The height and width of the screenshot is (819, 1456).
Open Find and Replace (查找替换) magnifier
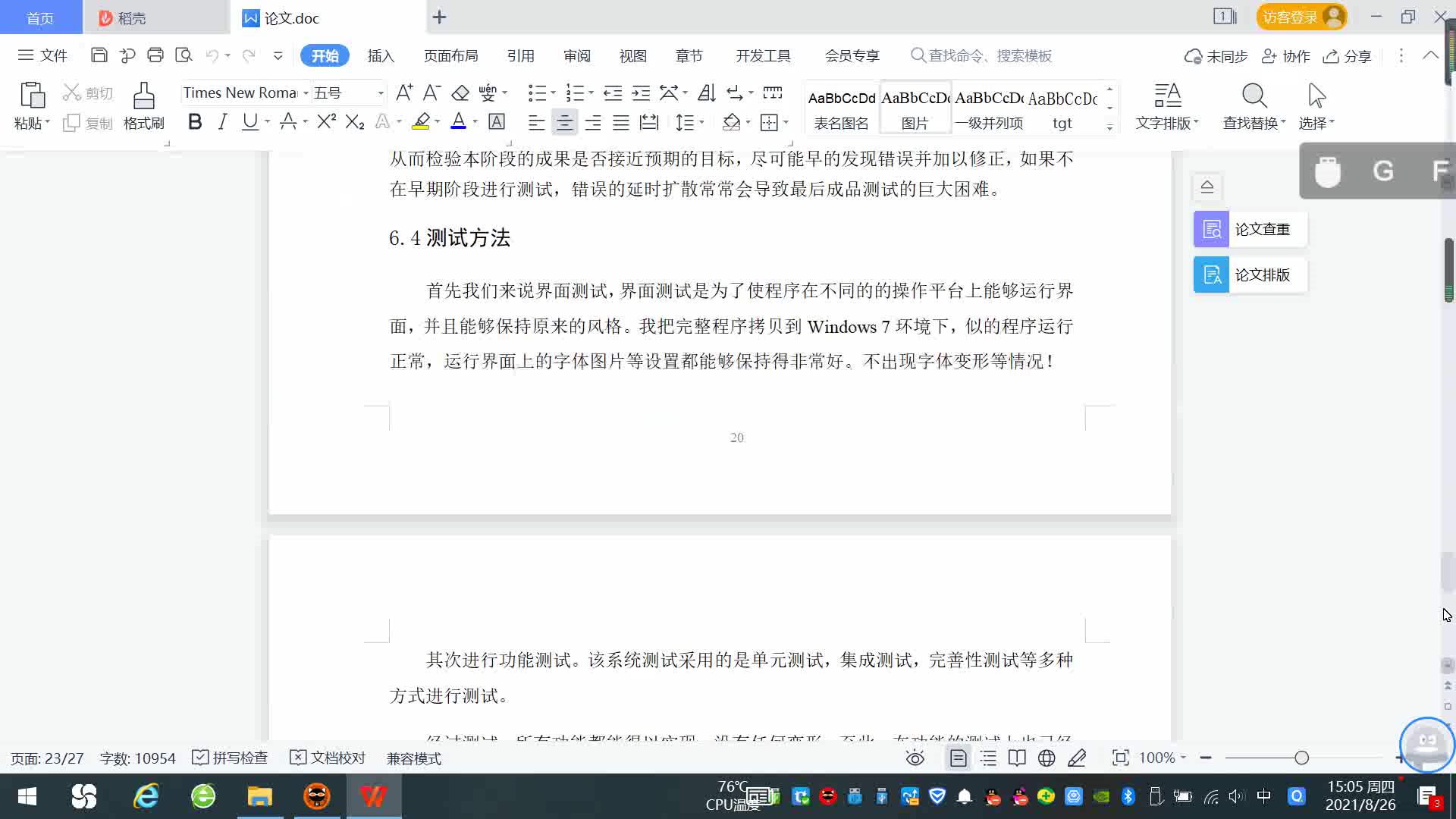[x=1254, y=96]
